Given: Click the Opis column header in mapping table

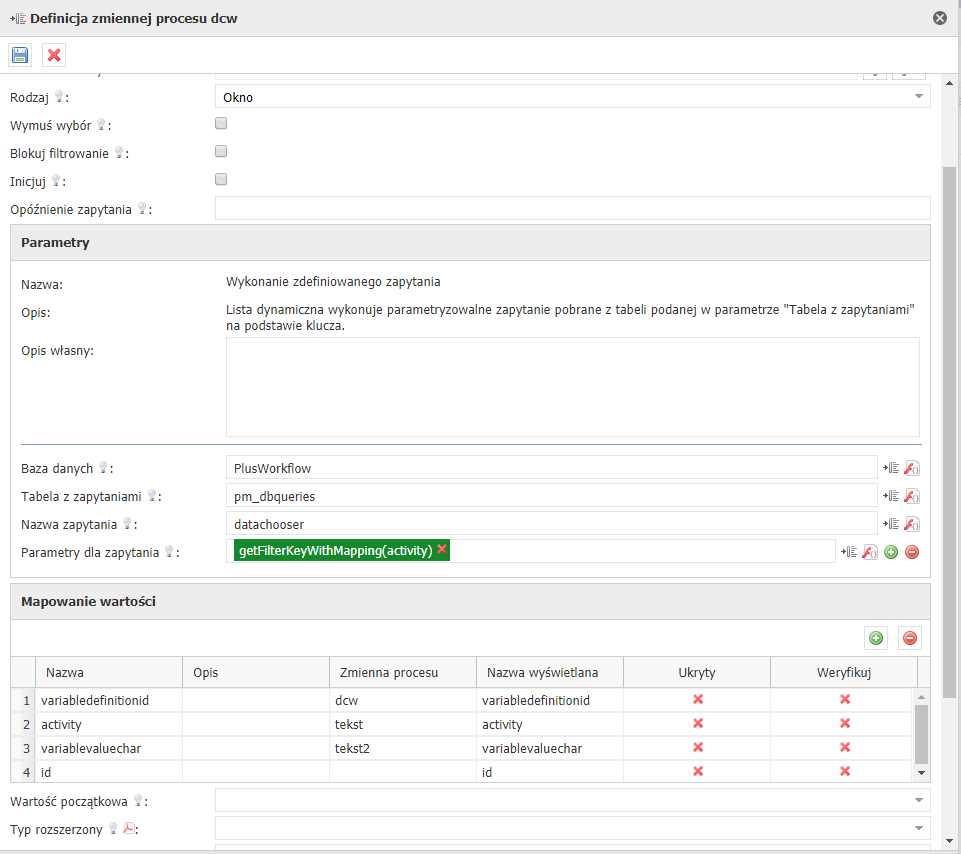Looking at the screenshot, I should coord(256,673).
